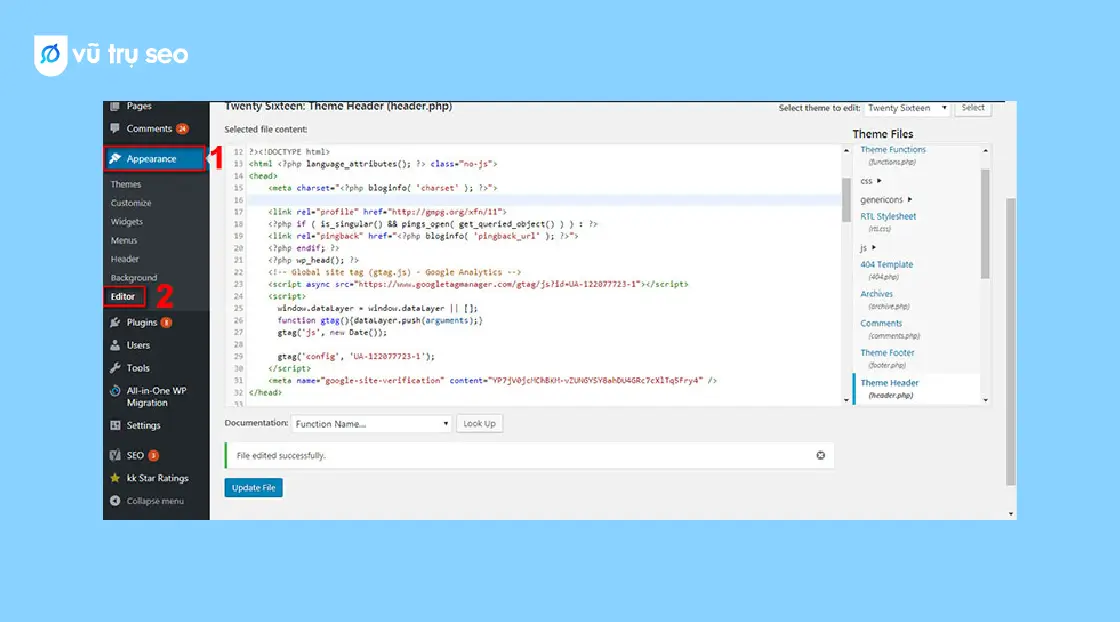
Task: Open All-in-One WP Migration
Action: pyautogui.click(x=156, y=397)
